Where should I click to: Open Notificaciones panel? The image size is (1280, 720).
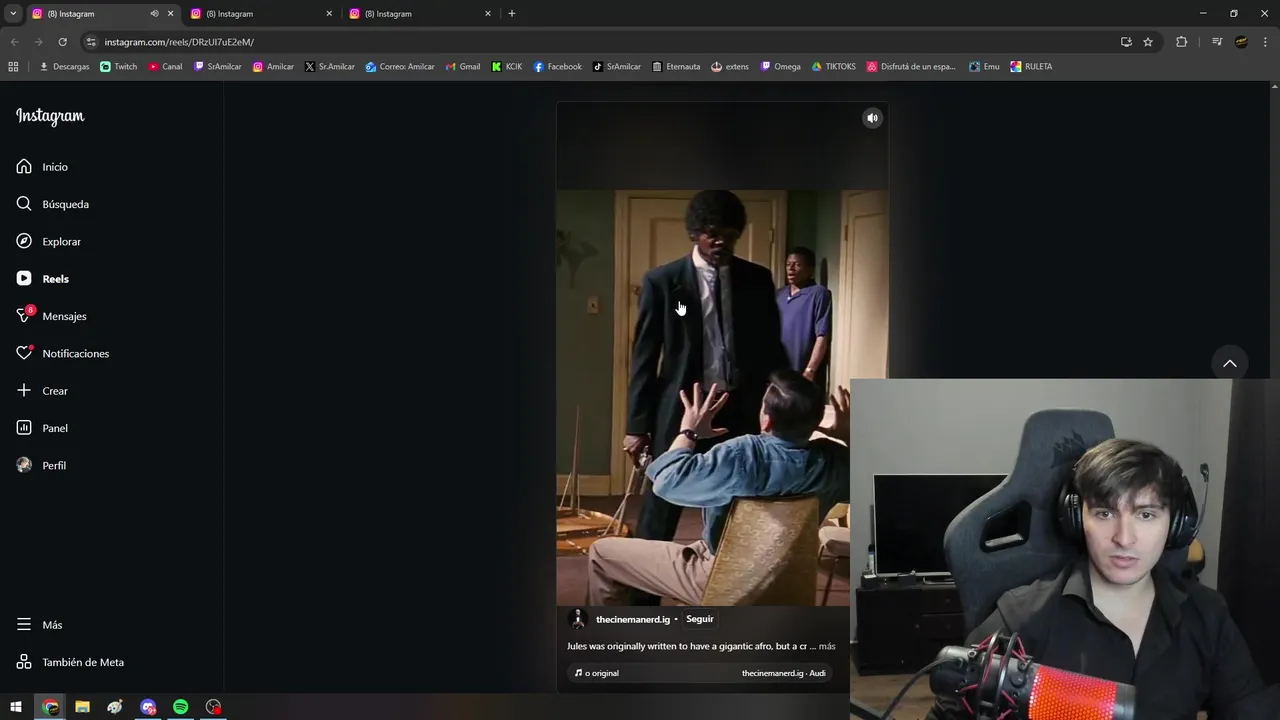(62, 353)
